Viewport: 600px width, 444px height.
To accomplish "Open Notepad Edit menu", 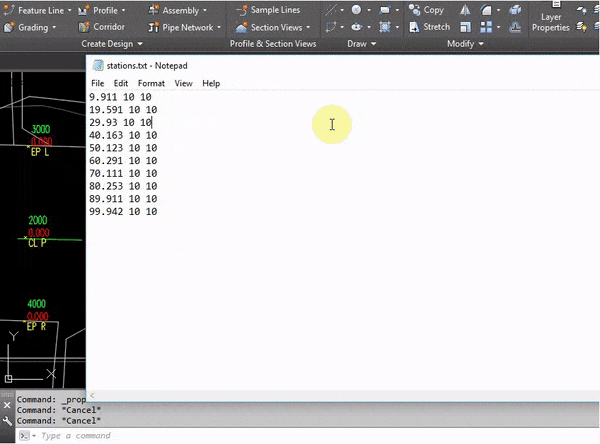I will click(x=121, y=83).
